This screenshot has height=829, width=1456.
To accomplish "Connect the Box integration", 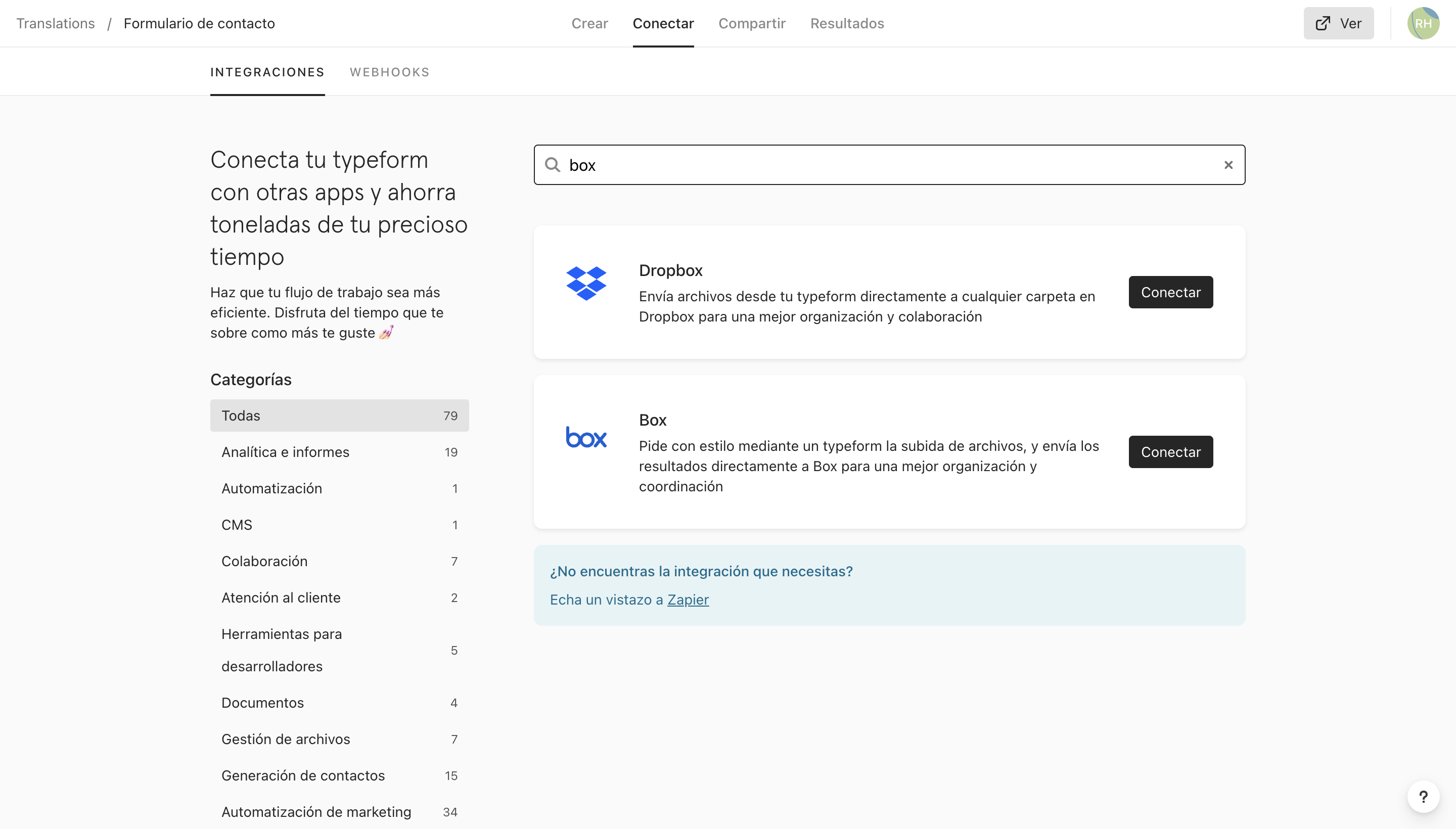I will pos(1170,452).
